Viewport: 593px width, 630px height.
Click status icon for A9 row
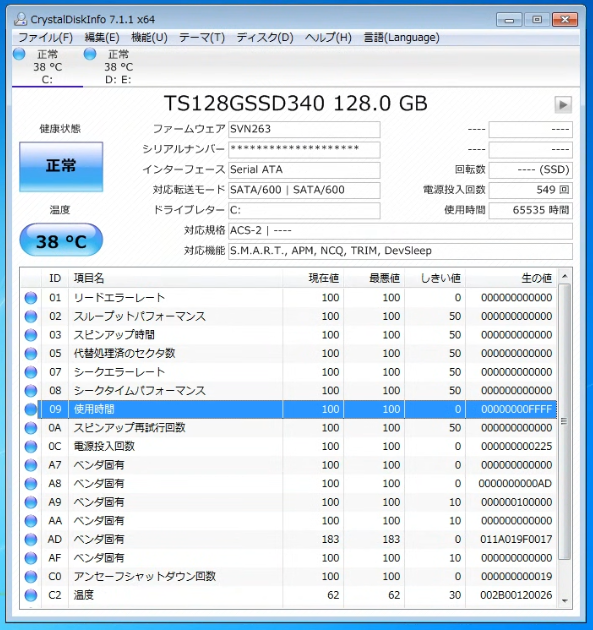31,502
